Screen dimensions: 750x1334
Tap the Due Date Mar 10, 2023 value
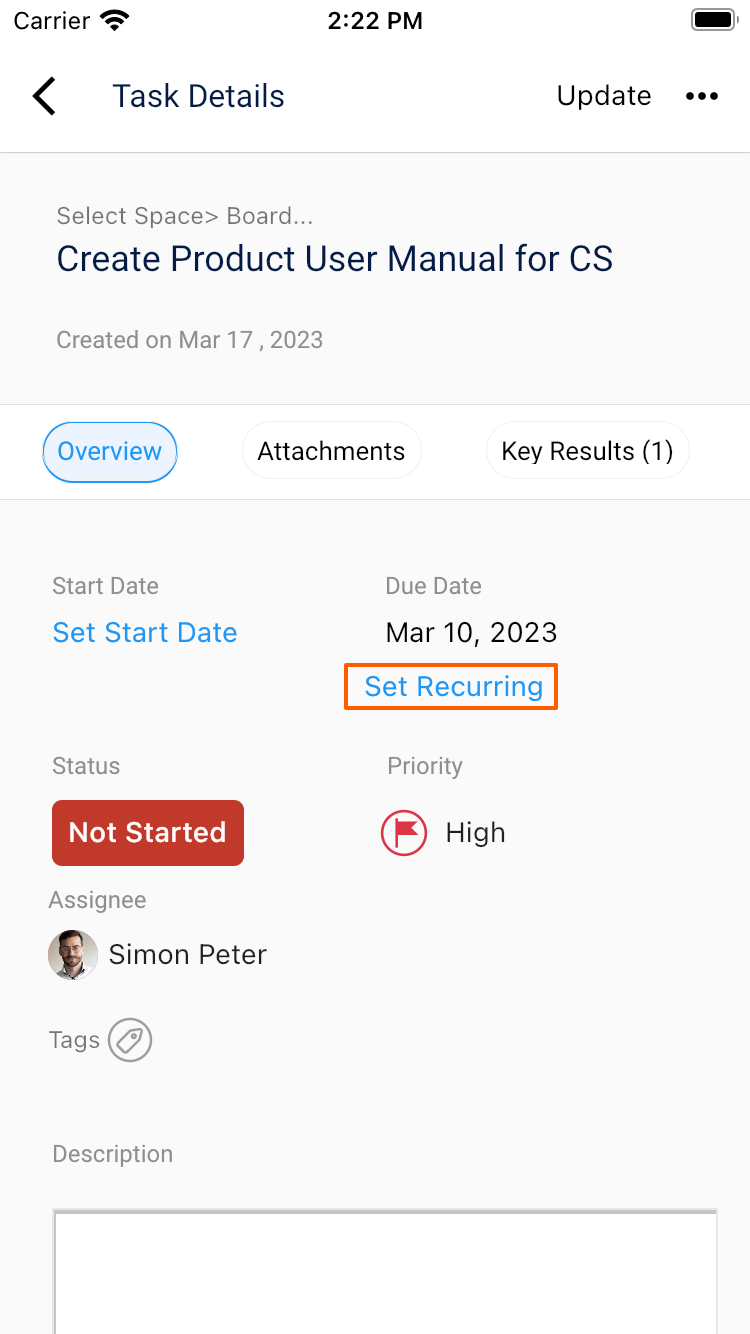point(471,632)
